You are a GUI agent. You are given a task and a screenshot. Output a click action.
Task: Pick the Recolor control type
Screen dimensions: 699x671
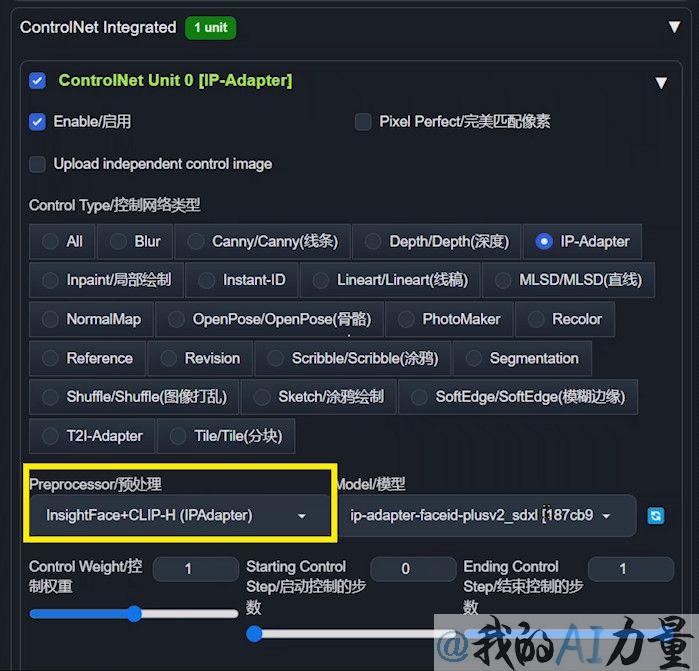[565, 319]
